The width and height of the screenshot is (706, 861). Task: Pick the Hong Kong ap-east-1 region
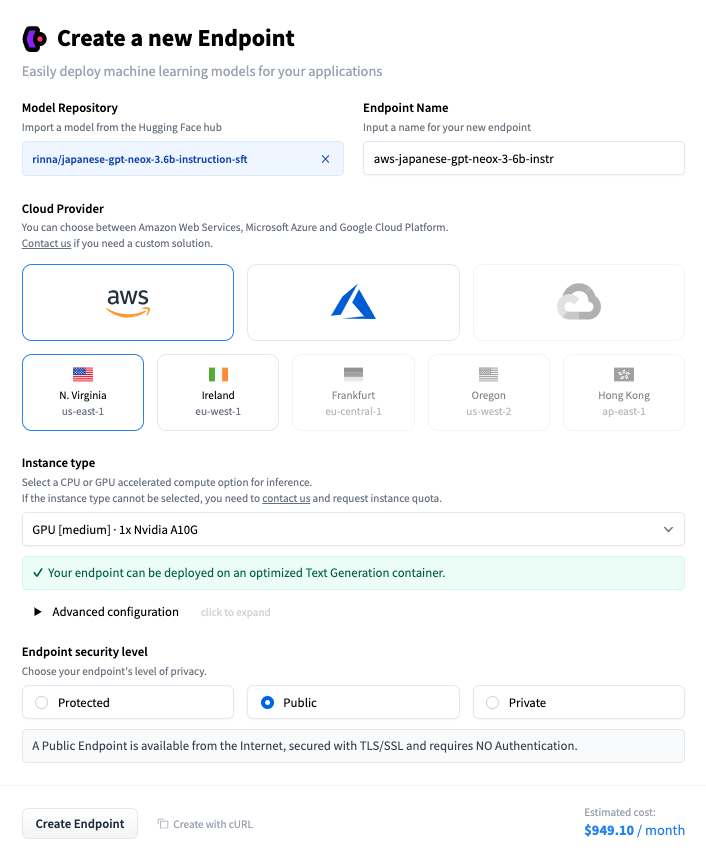click(623, 392)
